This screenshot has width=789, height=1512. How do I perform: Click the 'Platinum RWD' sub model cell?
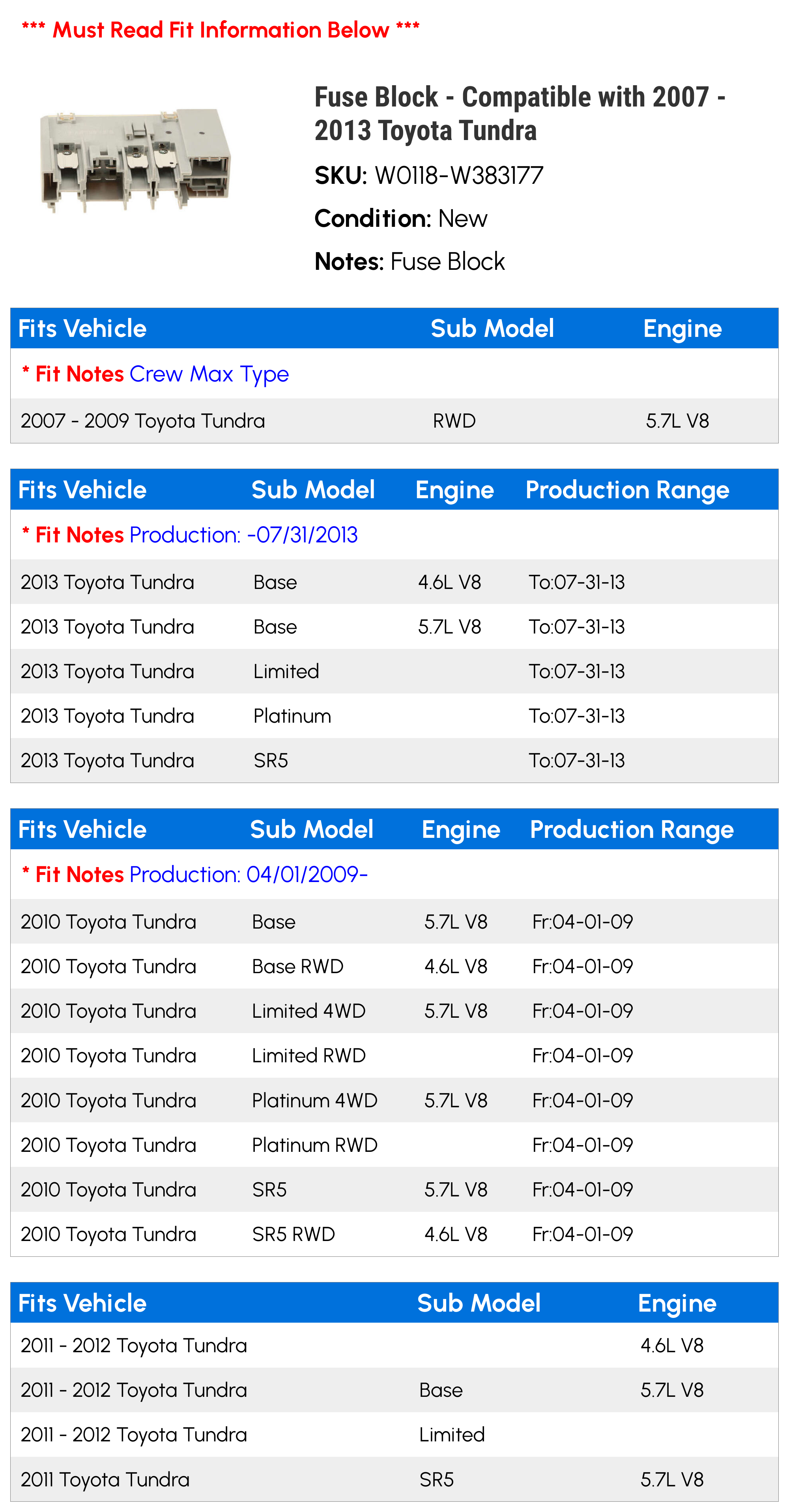pyautogui.click(x=315, y=1145)
